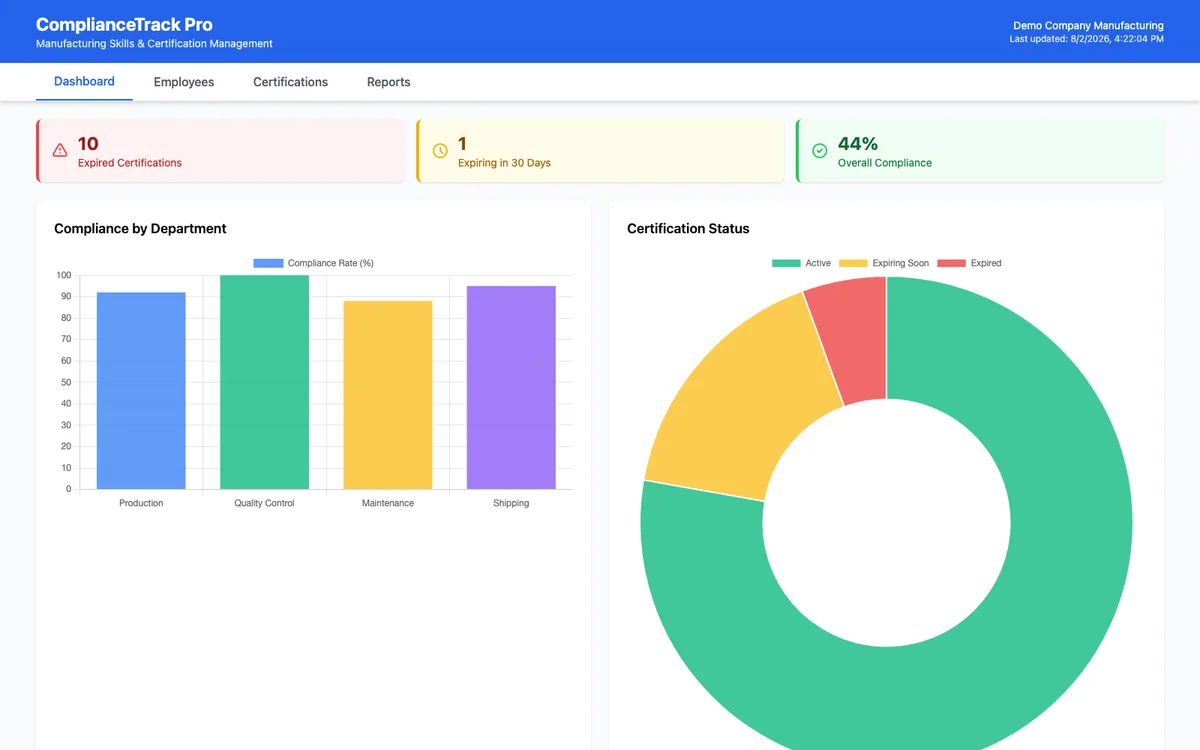This screenshot has width=1200, height=750.
Task: Open the Dashboard tab
Action: [84, 82]
